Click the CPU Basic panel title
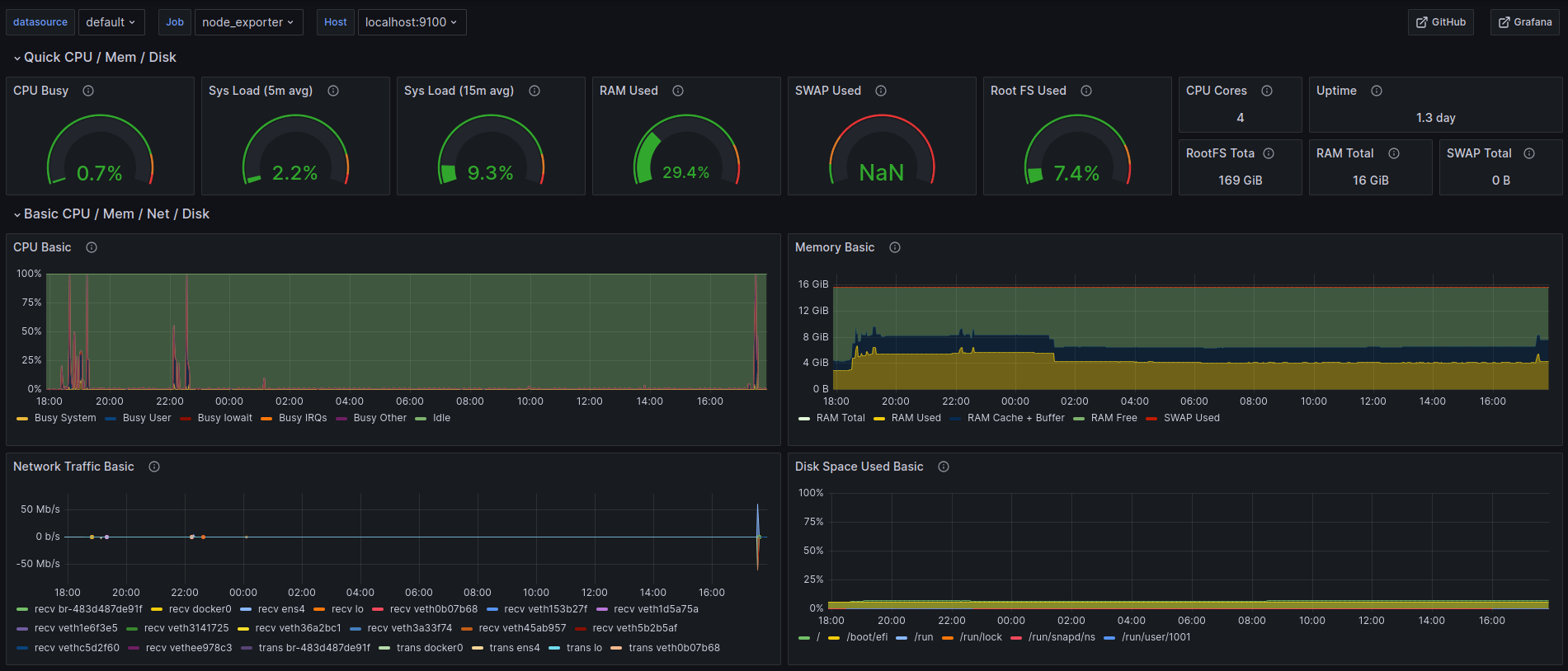Image resolution: width=1568 pixels, height=671 pixels. 42,247
